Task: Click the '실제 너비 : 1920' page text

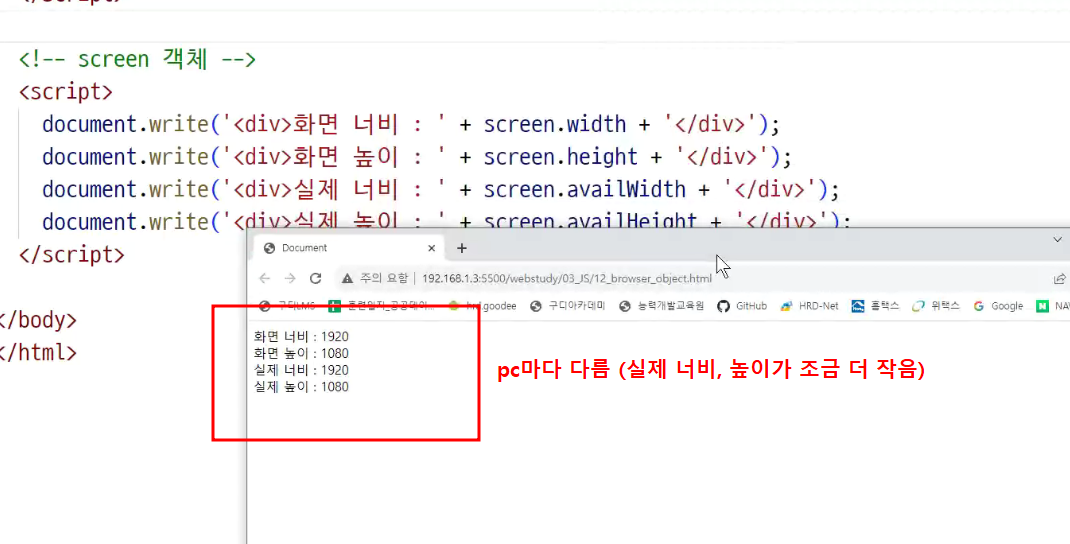Action: click(x=301, y=370)
